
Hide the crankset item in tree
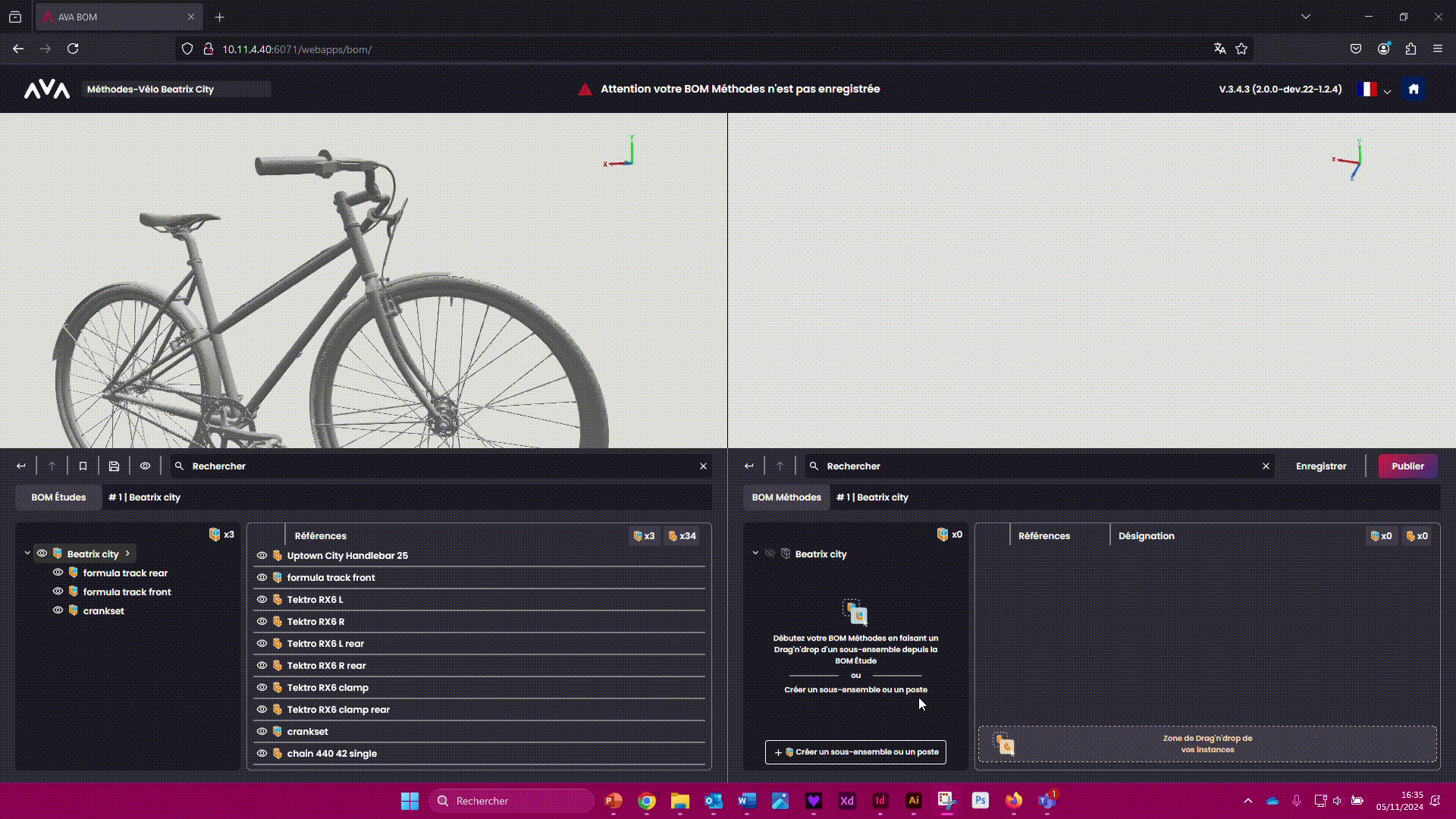(58, 610)
